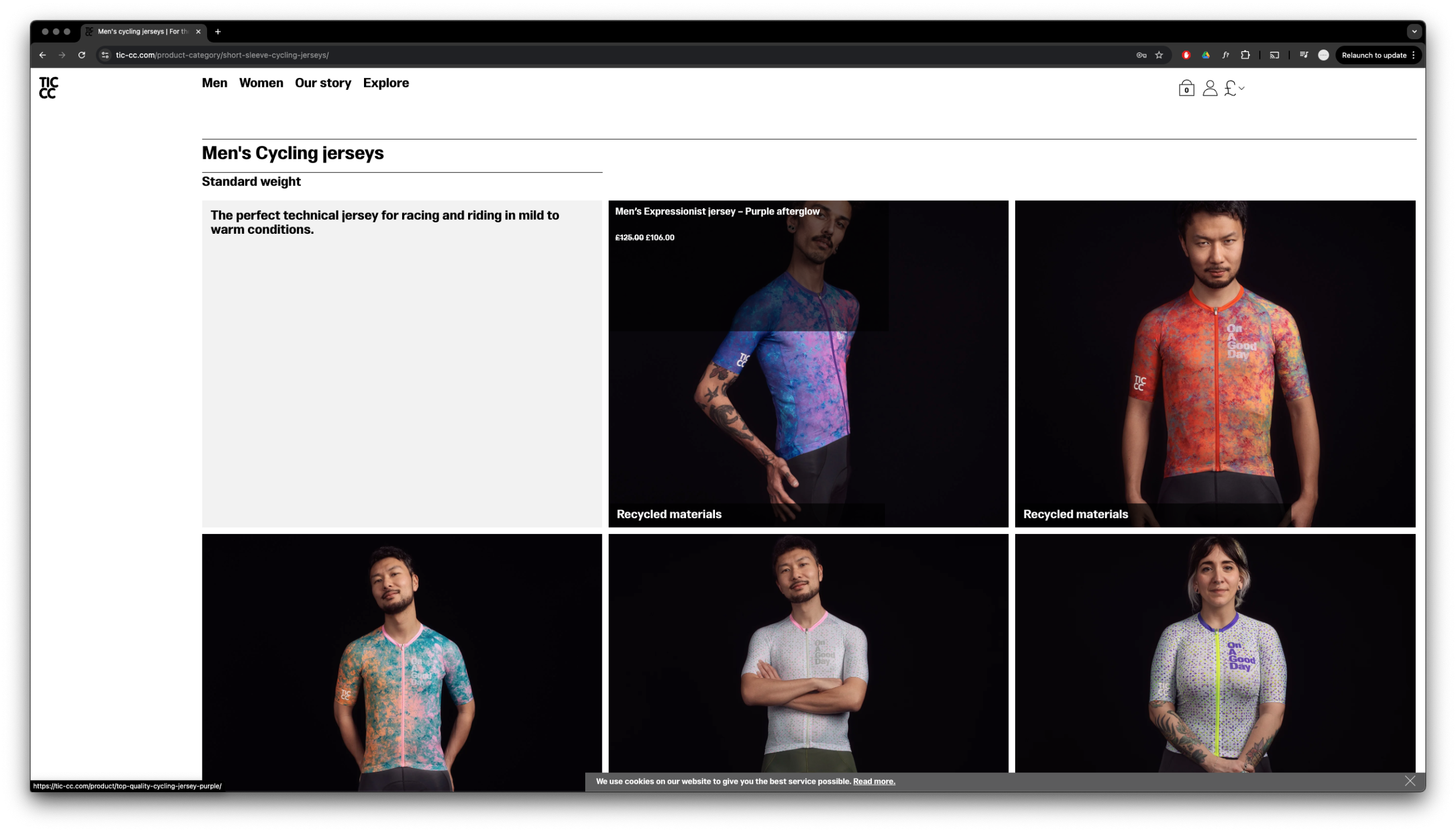Click the Cast screen icon
The image size is (1456, 832).
1273,55
